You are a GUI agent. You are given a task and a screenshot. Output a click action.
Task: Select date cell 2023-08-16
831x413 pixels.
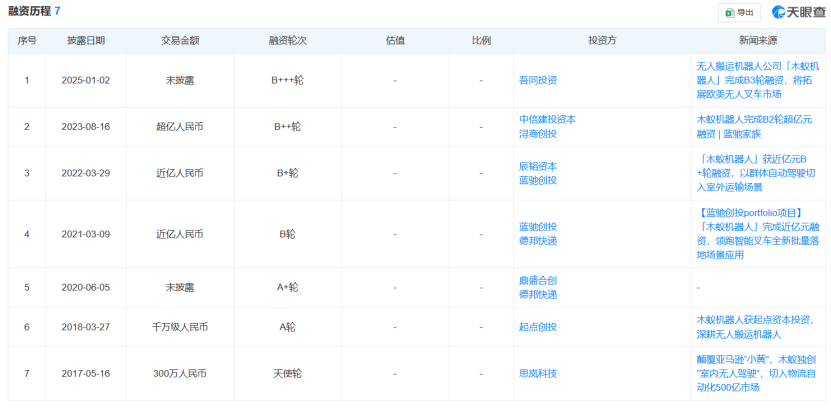86,127
